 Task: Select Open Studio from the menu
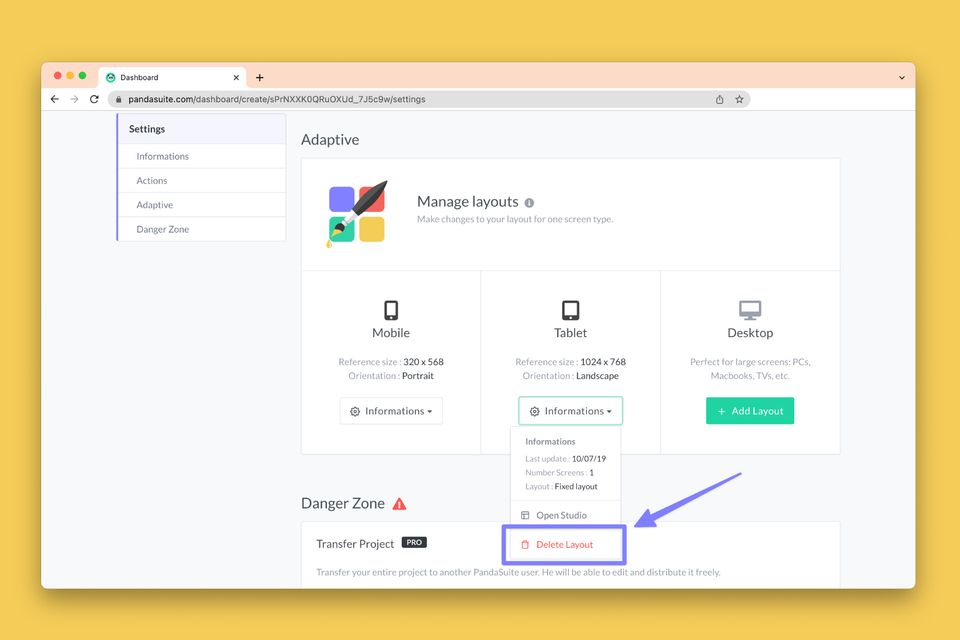coord(563,514)
